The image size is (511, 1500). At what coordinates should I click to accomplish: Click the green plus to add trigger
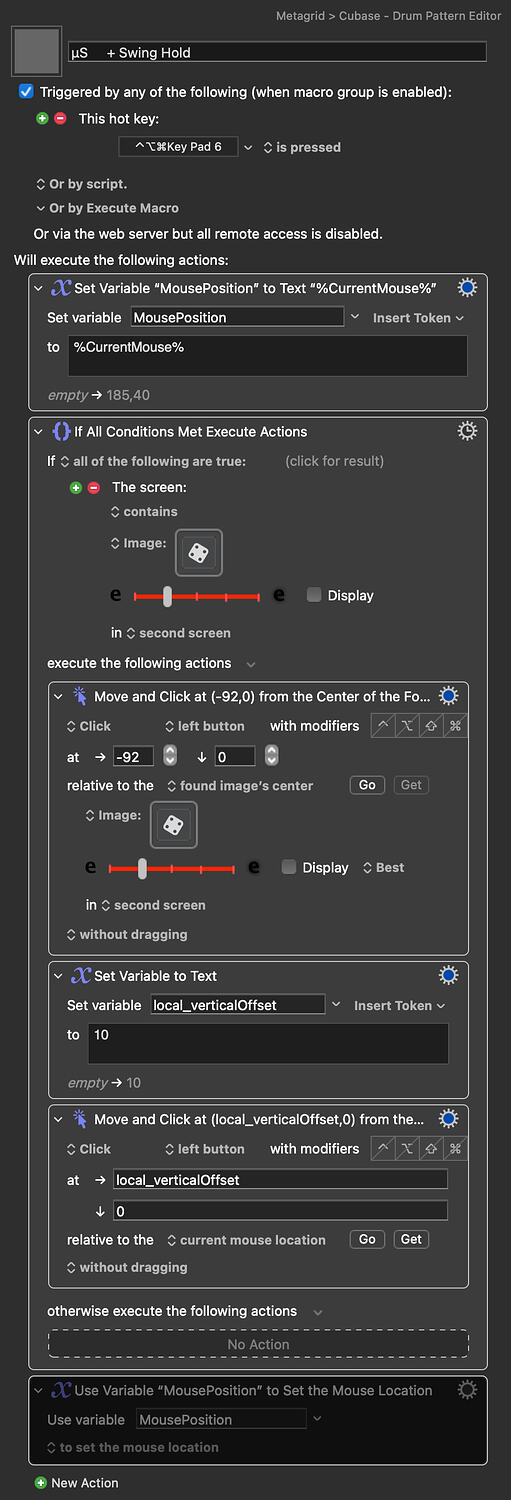coord(42,118)
